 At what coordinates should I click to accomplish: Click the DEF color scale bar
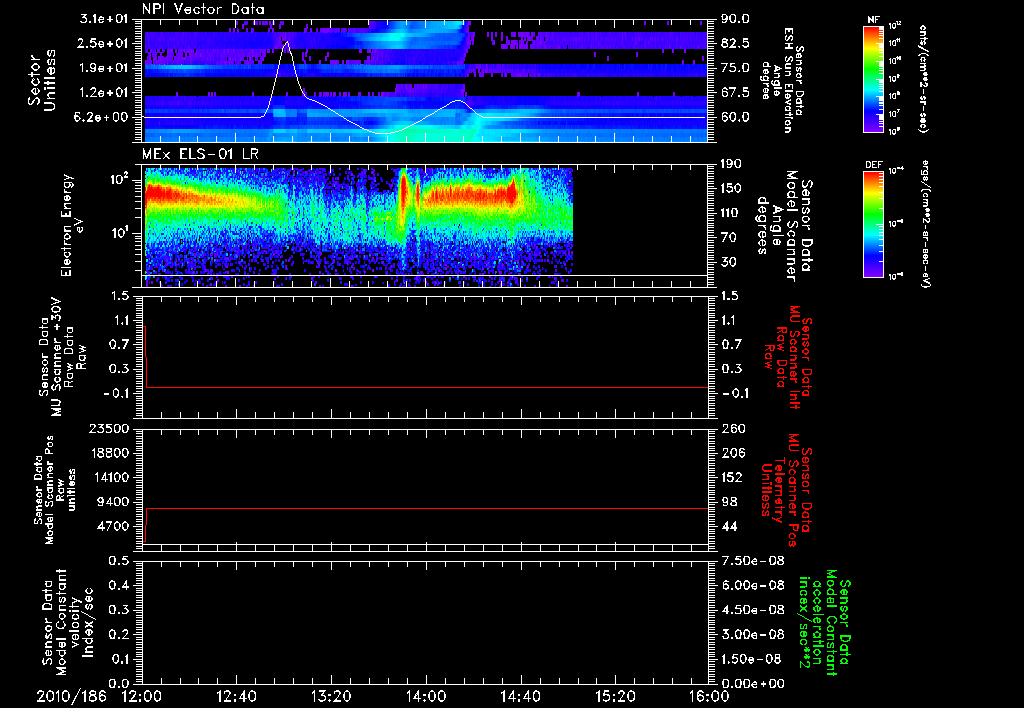(874, 223)
